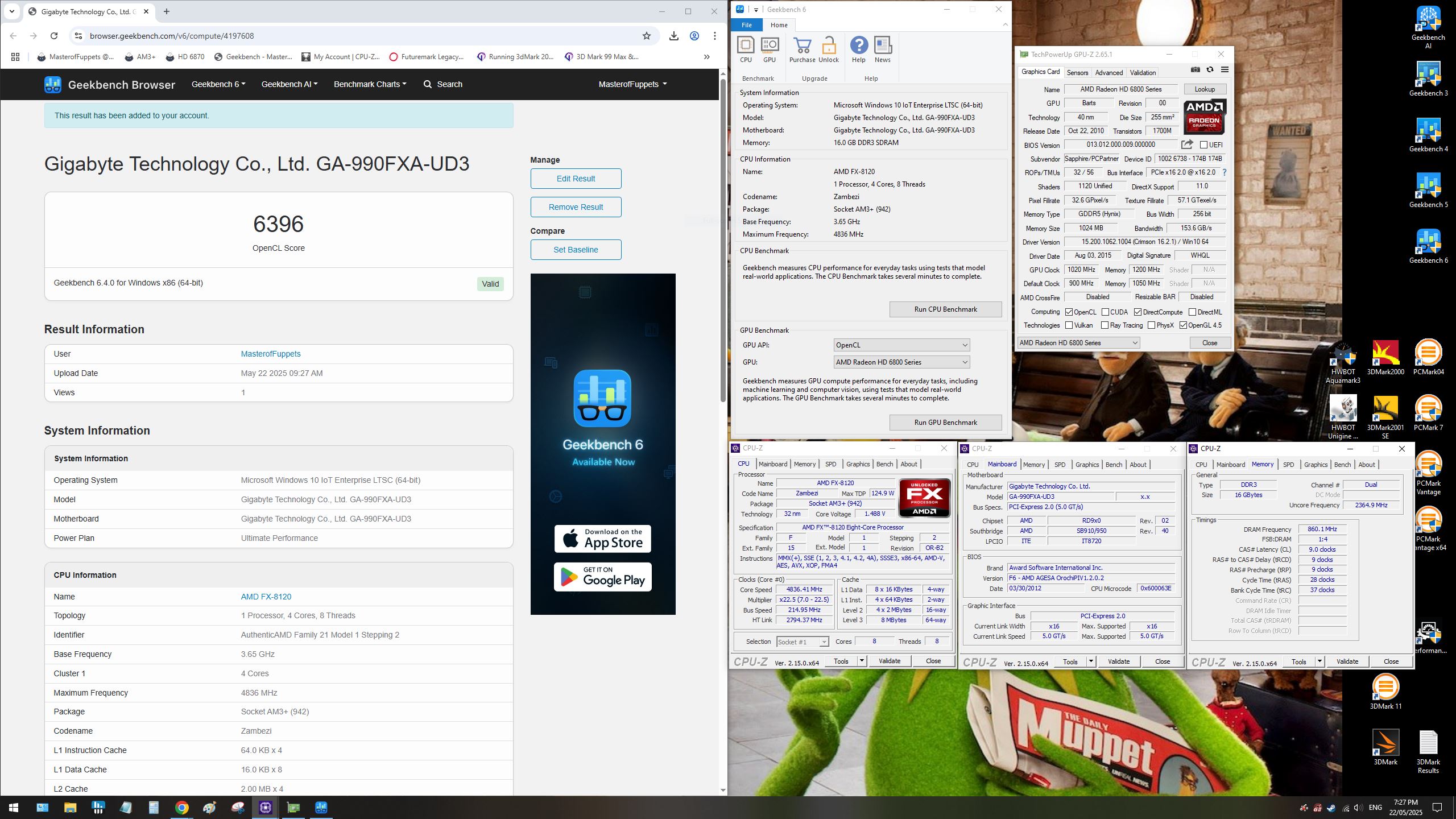The height and width of the screenshot is (819, 1456).
Task: Toggle the PhysX checkbox in GPU-Z
Action: (1151, 325)
